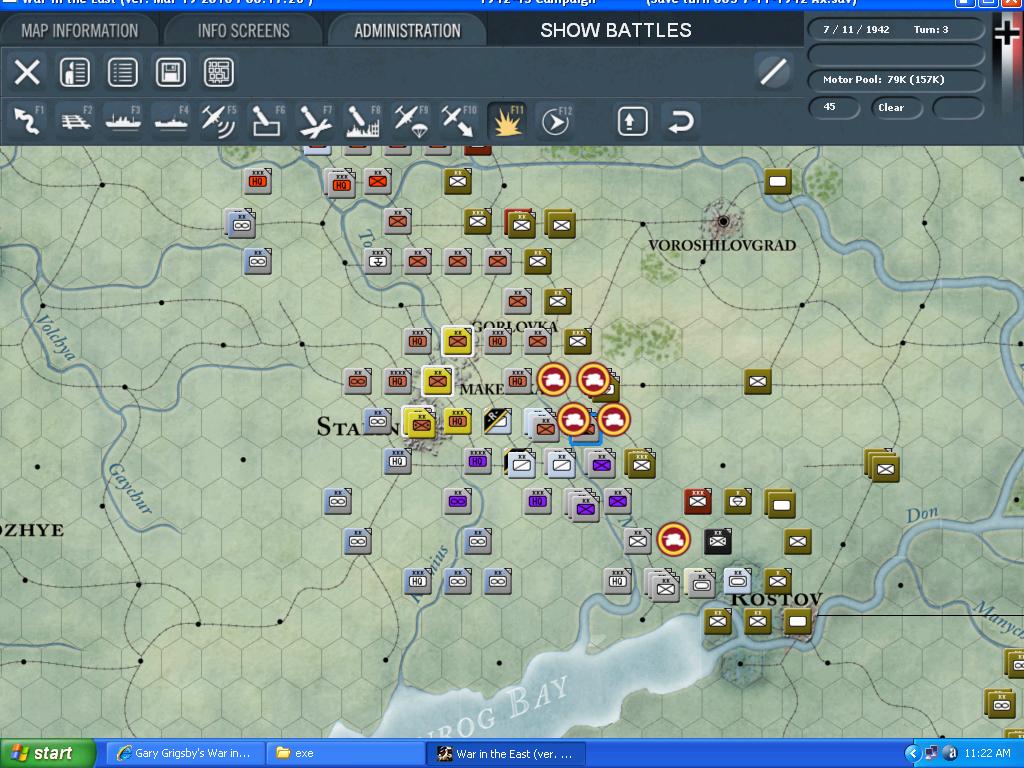Screen dimensions: 1024x768
Task: Click F12 end turn icon
Action: coord(556,121)
